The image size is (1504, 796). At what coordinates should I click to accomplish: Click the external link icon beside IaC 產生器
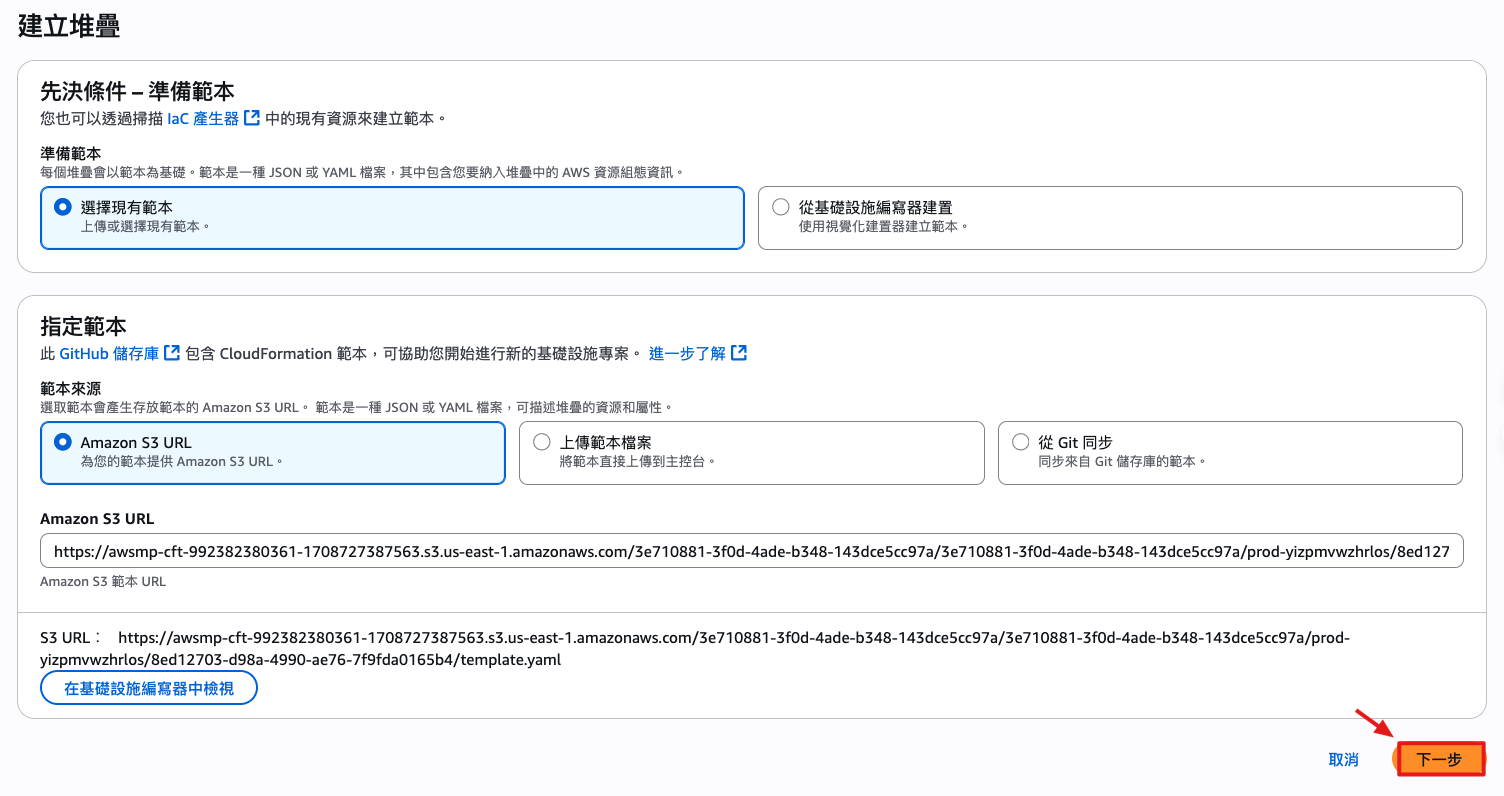click(x=252, y=118)
